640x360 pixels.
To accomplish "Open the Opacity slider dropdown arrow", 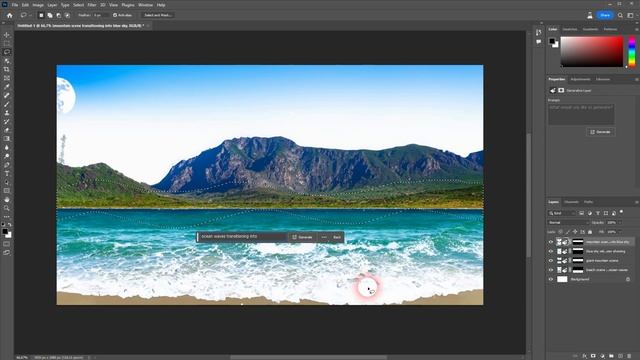I will 620,222.
